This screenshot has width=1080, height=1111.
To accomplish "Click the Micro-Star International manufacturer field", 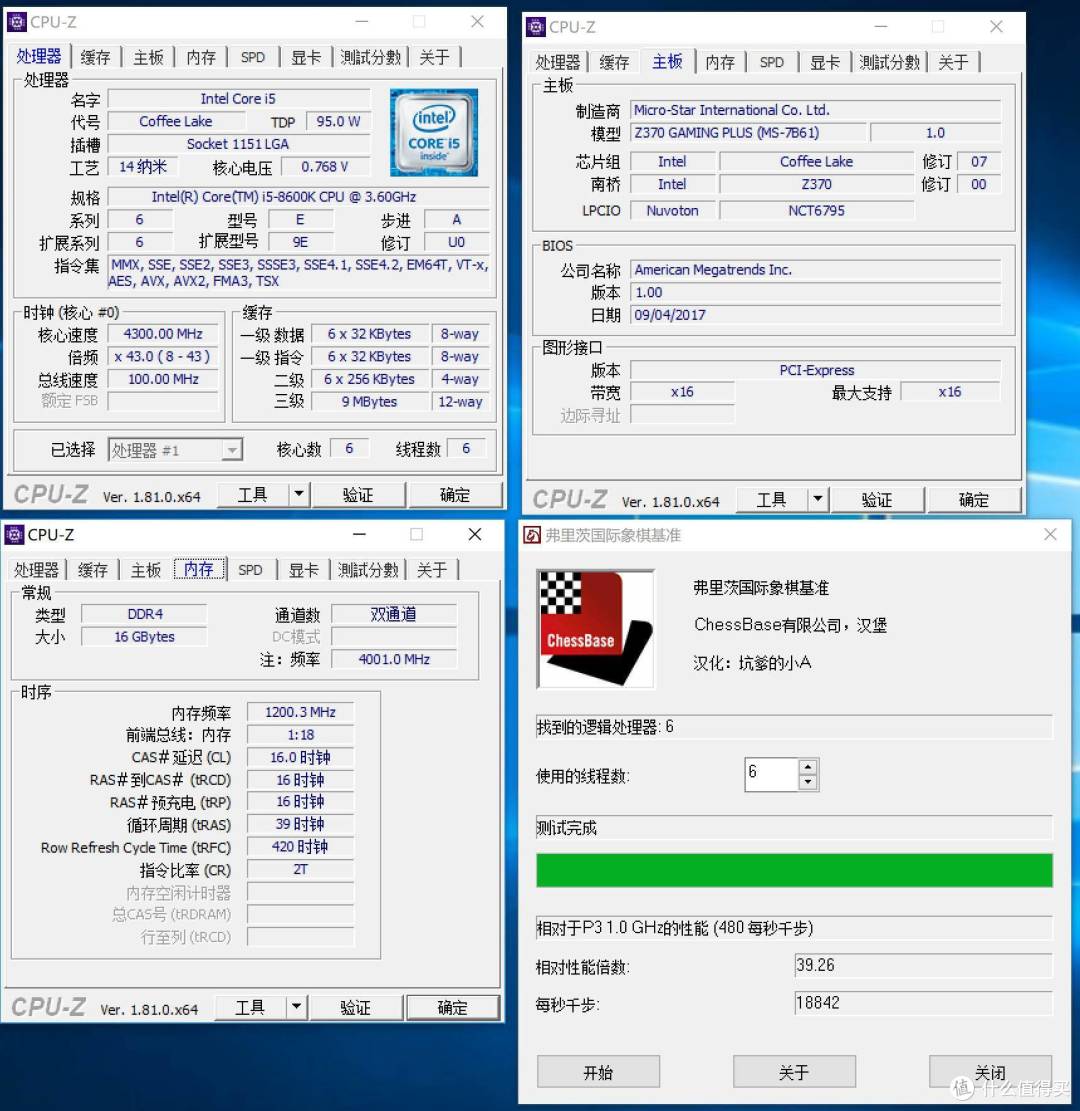I will tap(816, 110).
